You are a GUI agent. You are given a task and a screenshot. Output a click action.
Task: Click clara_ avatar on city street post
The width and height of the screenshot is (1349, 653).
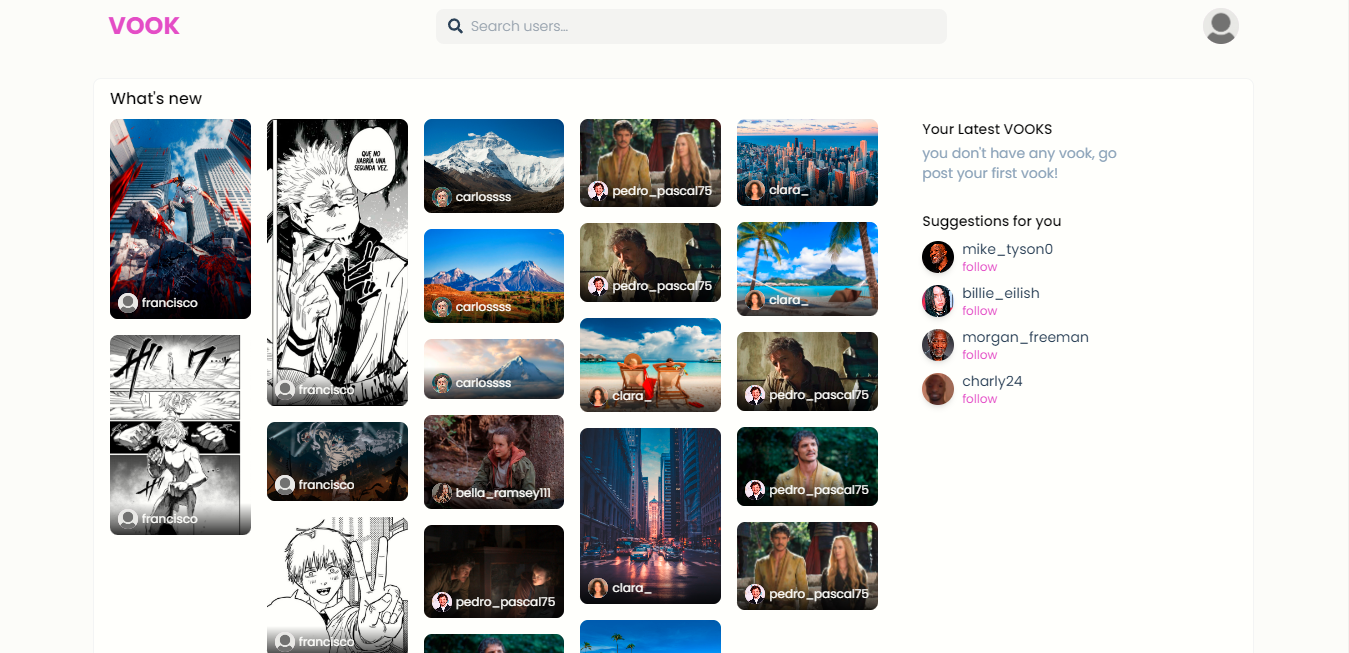598,588
